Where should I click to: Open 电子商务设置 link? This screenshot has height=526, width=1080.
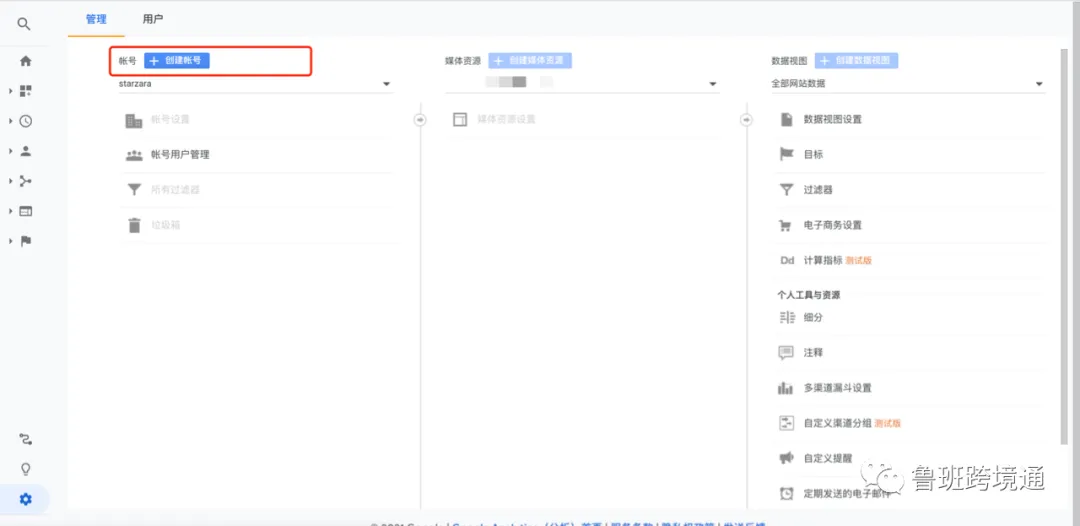point(833,225)
